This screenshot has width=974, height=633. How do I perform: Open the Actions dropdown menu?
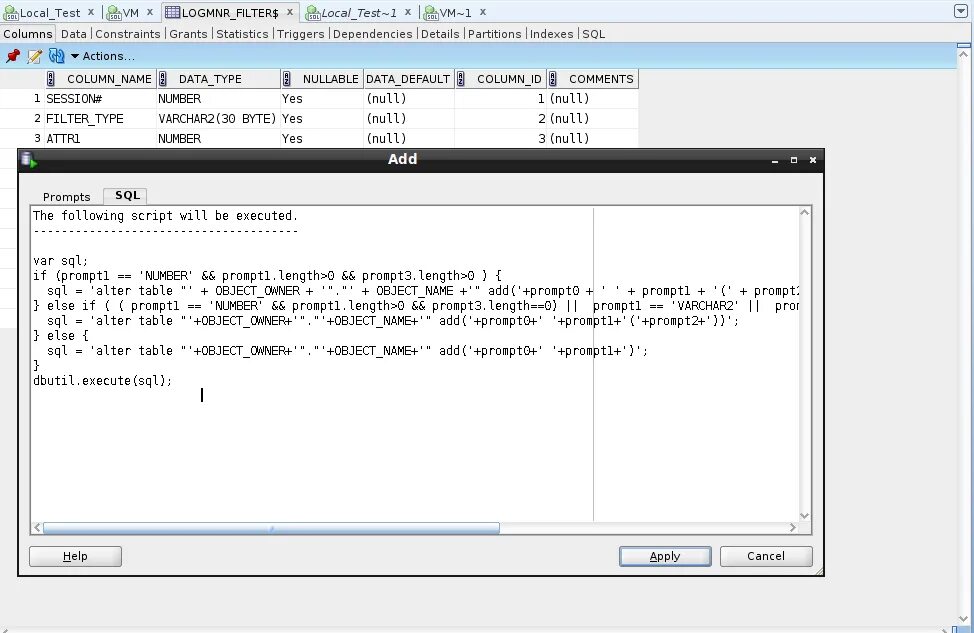click(x=102, y=56)
